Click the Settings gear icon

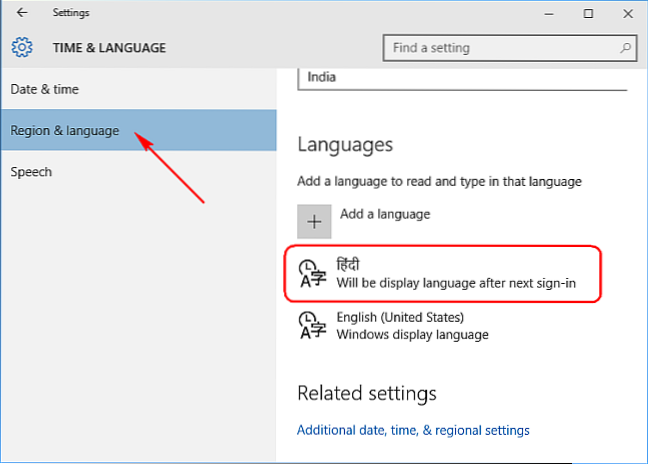(x=22, y=47)
